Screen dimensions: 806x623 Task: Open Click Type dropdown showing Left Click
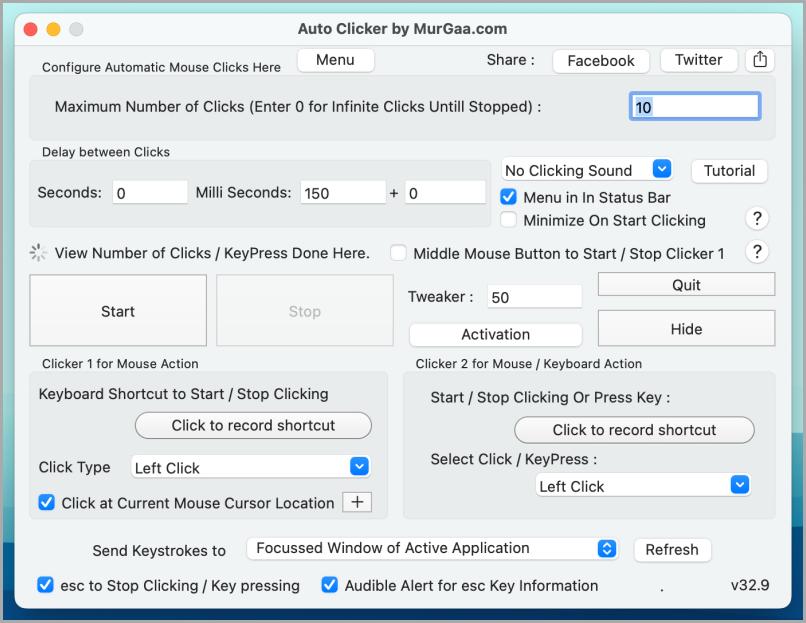pyautogui.click(x=250, y=467)
